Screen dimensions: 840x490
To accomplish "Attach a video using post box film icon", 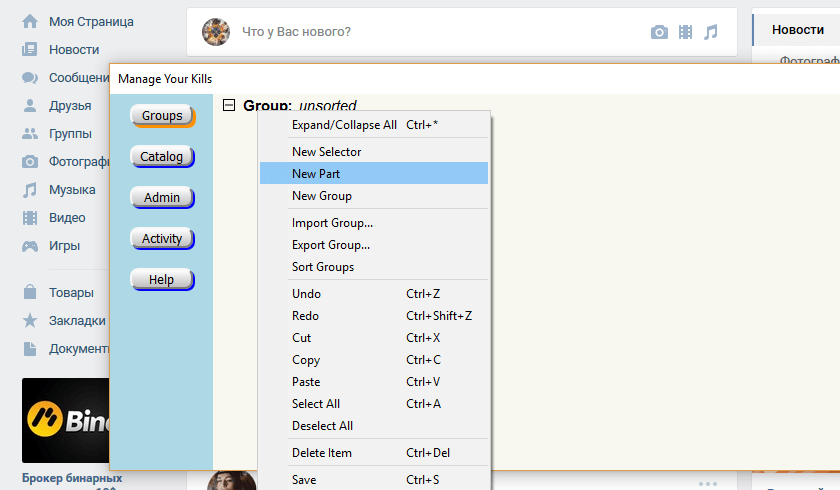I will [x=685, y=32].
